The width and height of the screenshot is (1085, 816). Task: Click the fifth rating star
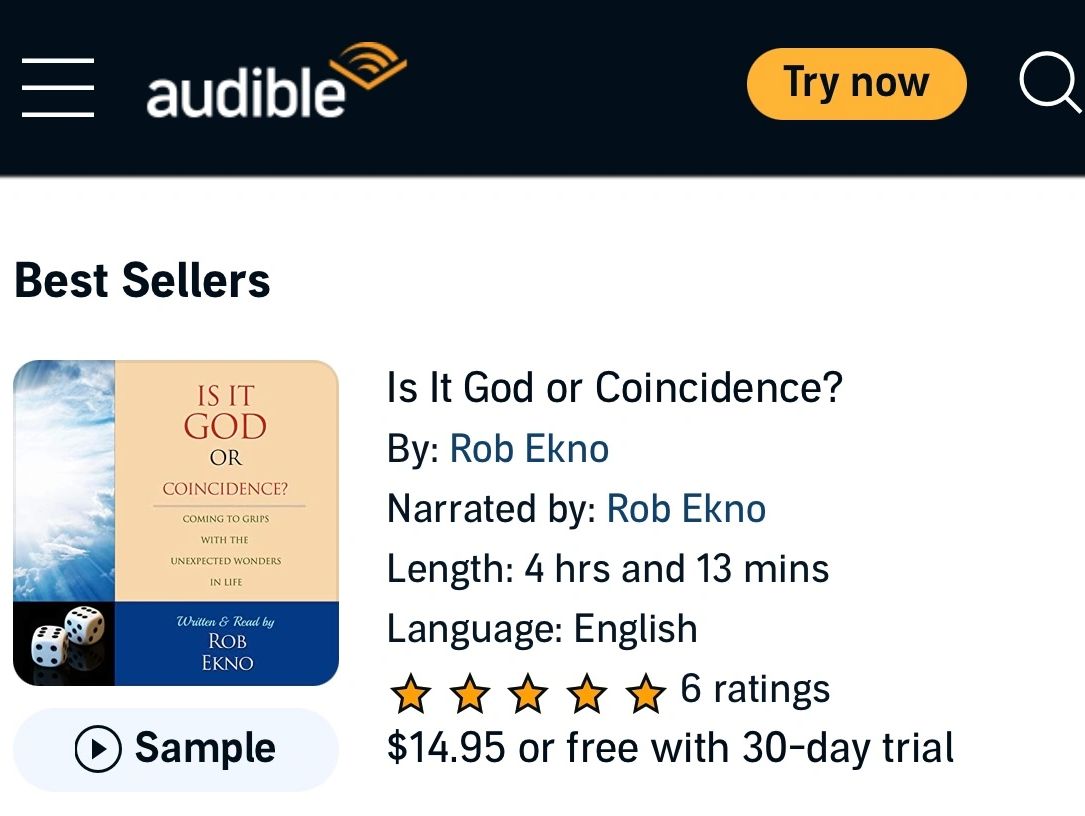tap(647, 692)
